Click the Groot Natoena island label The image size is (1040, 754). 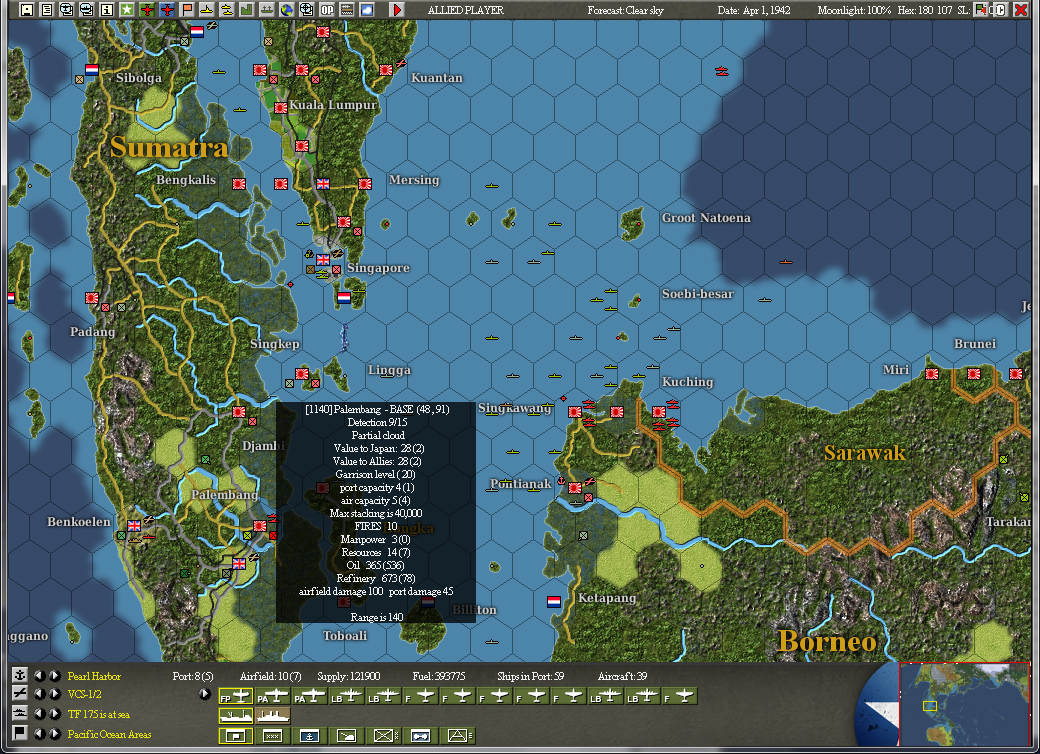(706, 218)
